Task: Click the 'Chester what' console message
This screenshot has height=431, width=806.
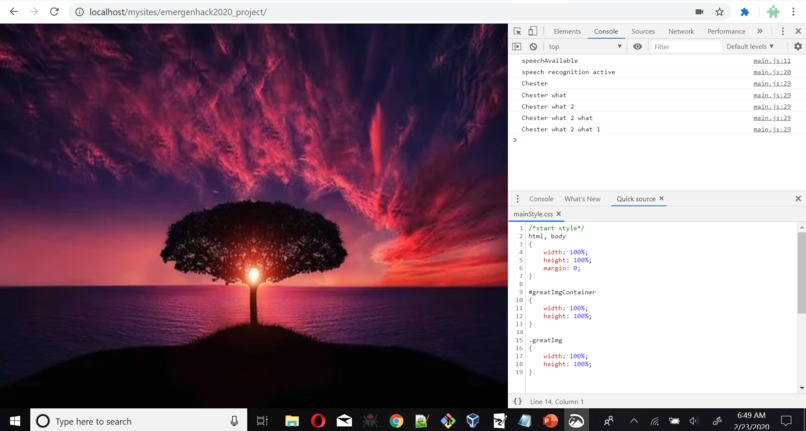Action: [544, 95]
